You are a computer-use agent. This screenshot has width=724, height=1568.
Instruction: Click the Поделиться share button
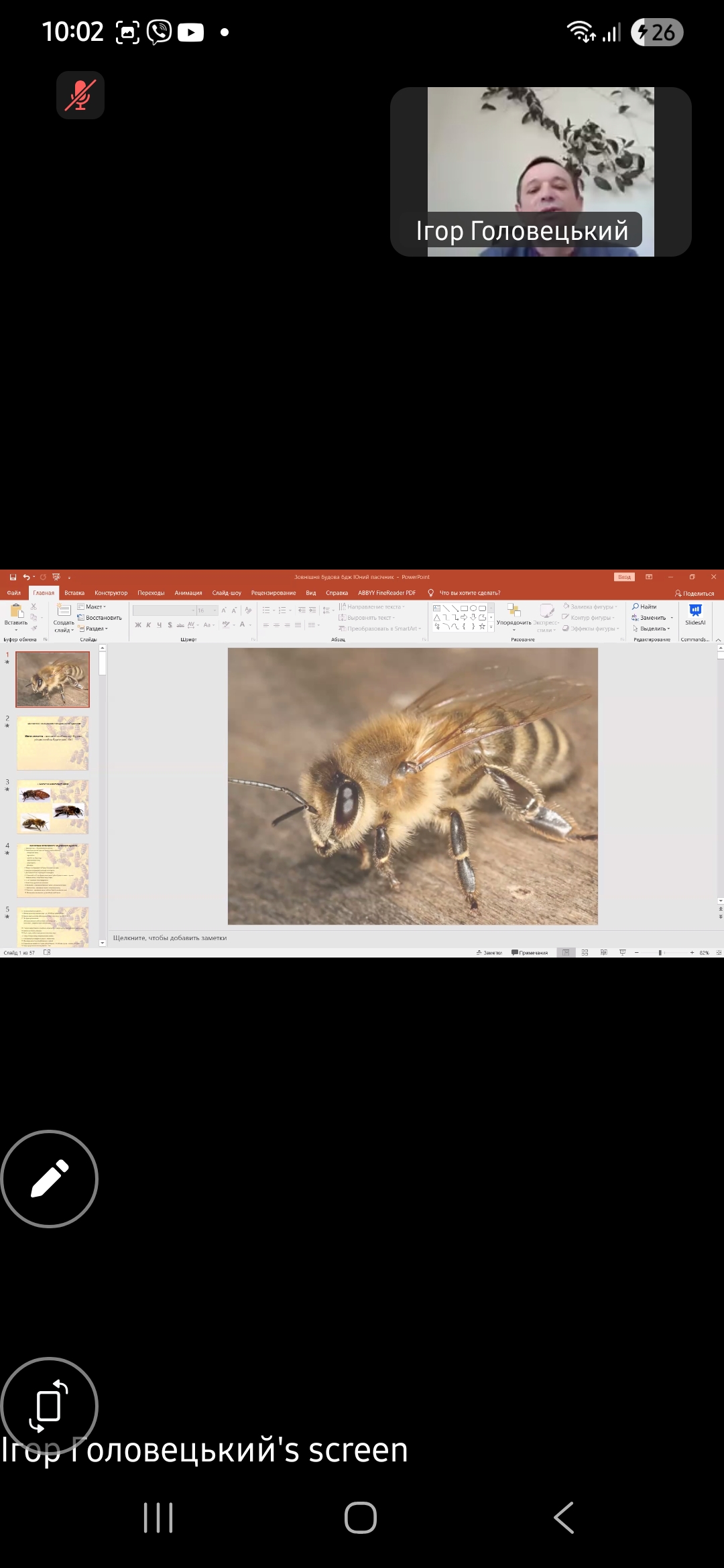point(695,594)
